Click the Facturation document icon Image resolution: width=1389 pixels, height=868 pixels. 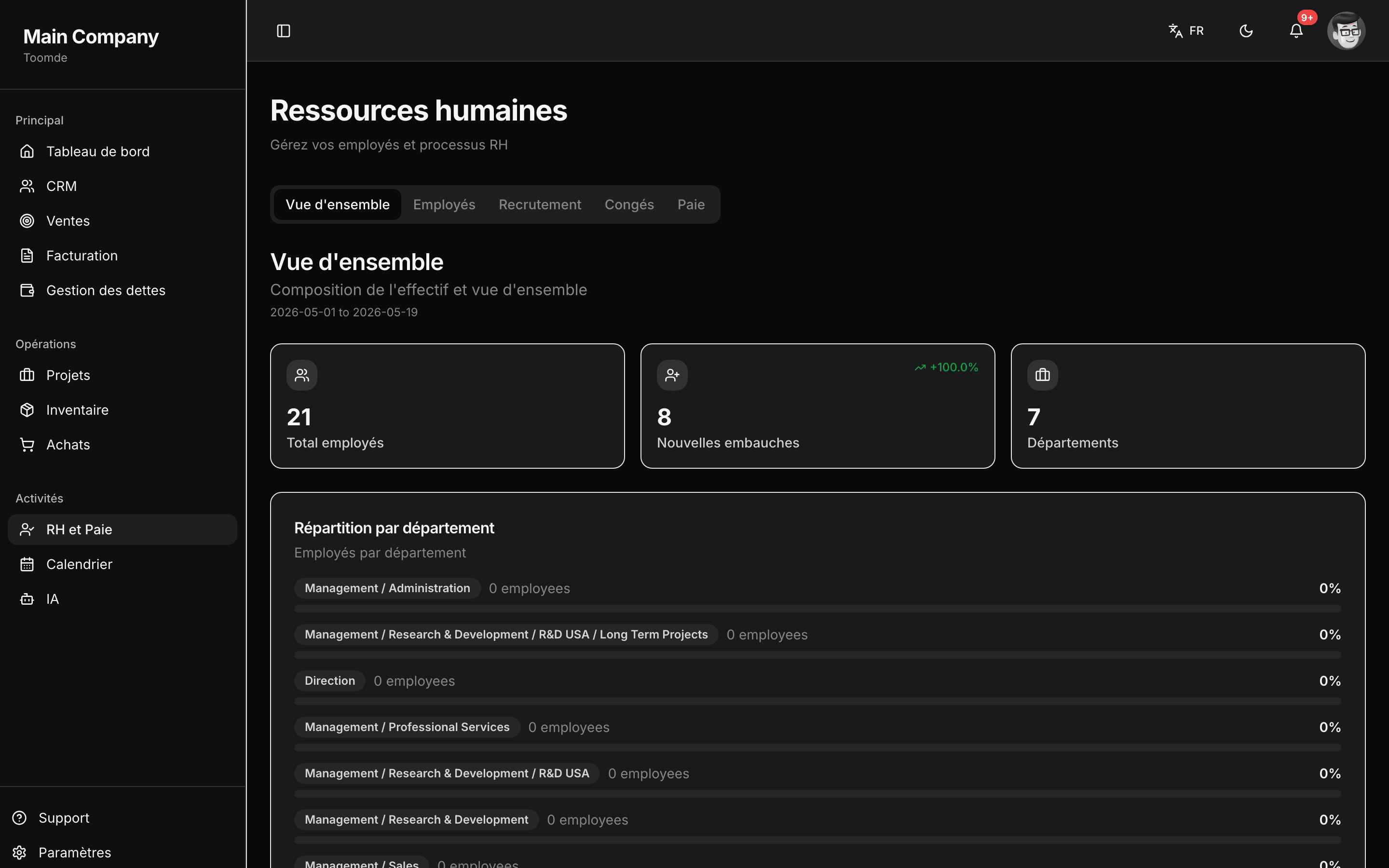pos(27,256)
